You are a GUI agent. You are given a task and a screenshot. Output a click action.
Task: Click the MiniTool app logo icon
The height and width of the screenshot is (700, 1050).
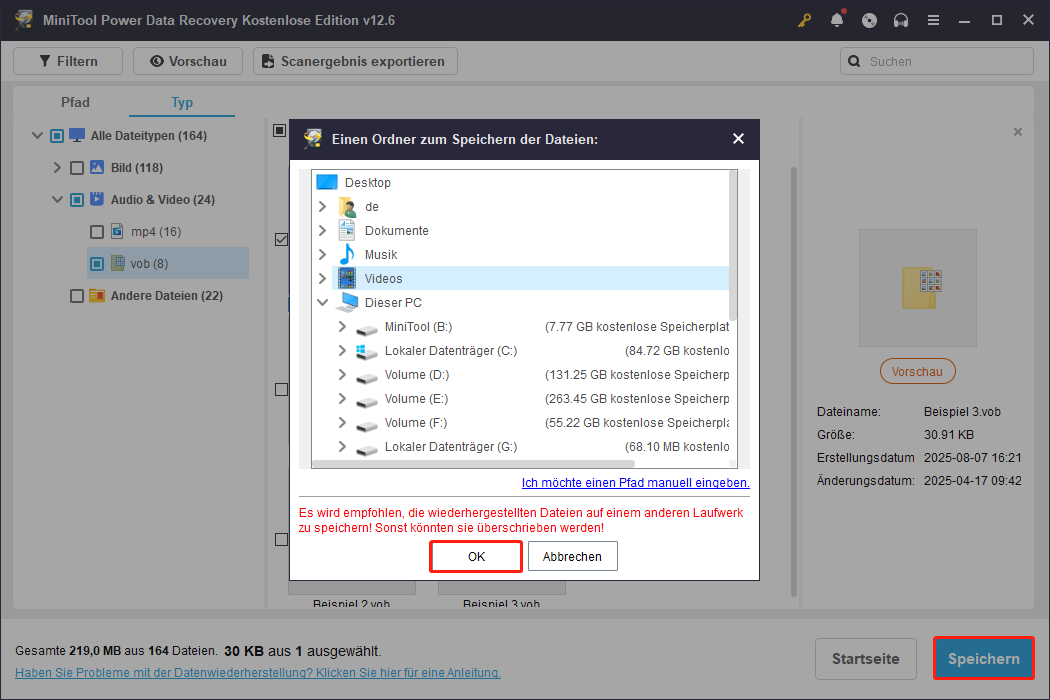pyautogui.click(x=24, y=19)
